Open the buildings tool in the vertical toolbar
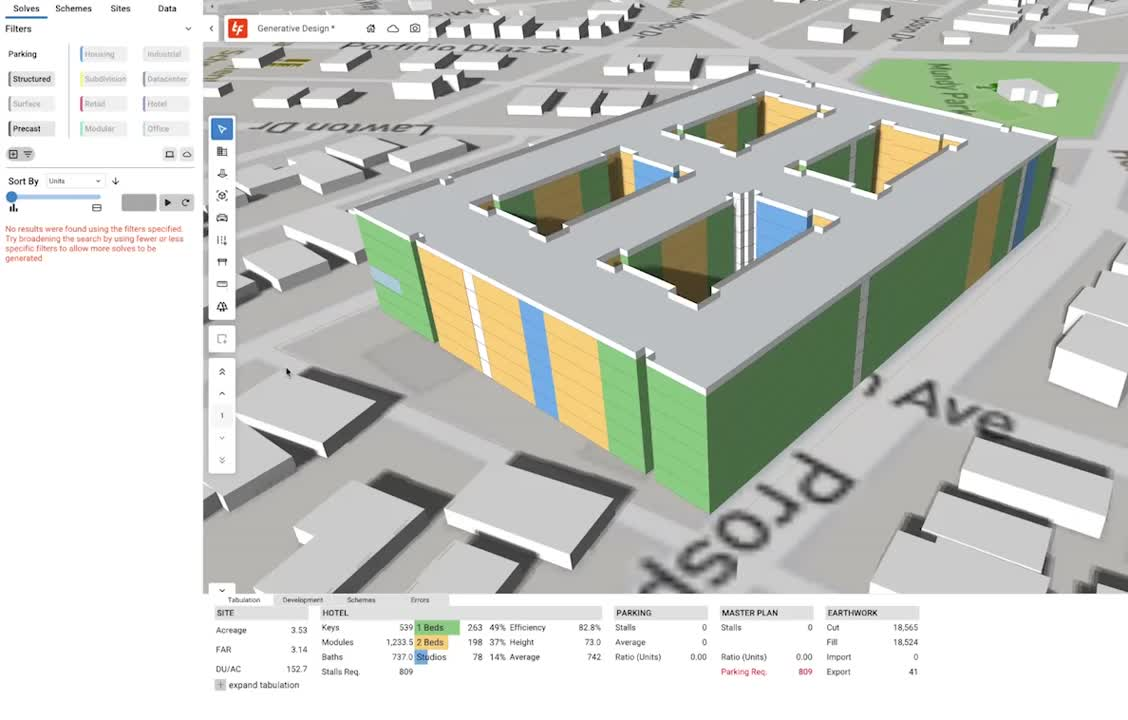The image size is (1128, 720). click(x=222, y=151)
